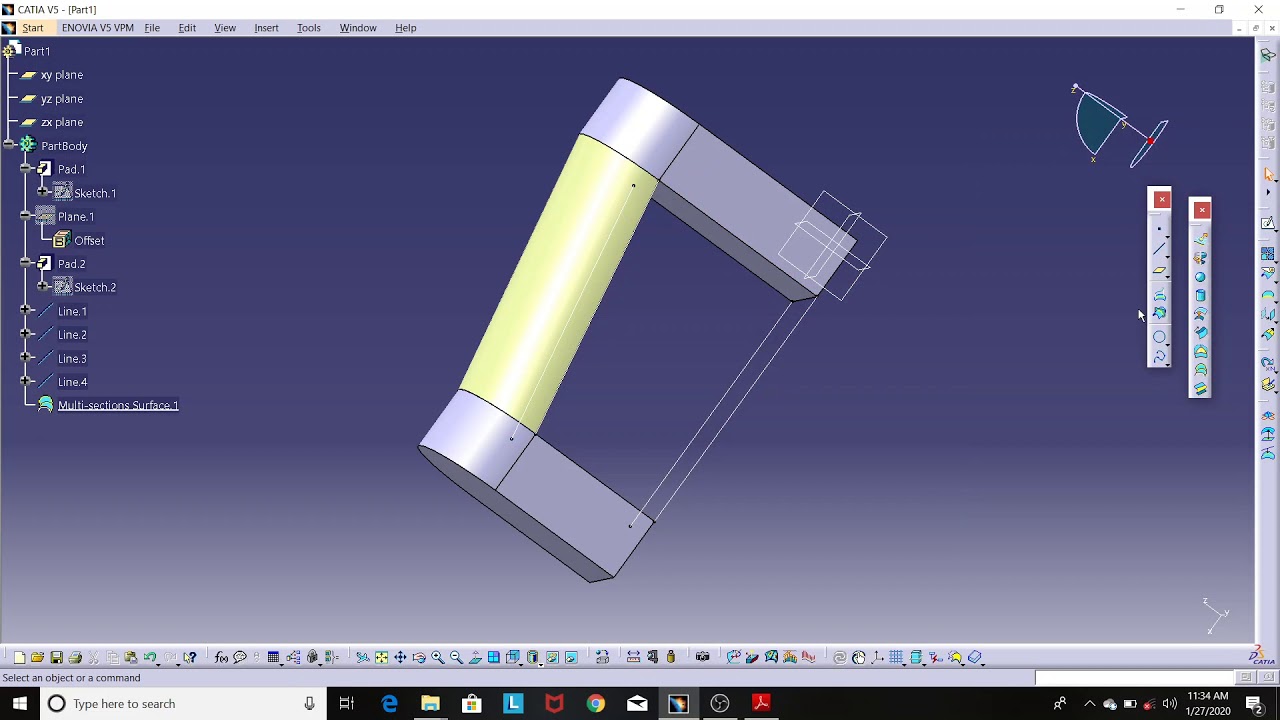
Task: Open the Tools menu
Action: [x=308, y=28]
